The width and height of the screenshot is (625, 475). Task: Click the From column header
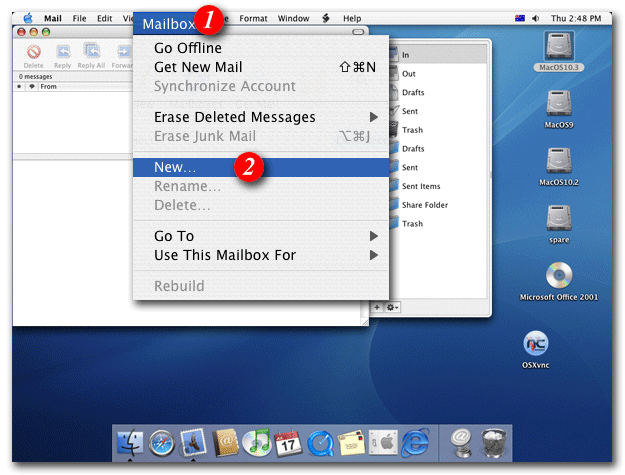click(x=48, y=87)
